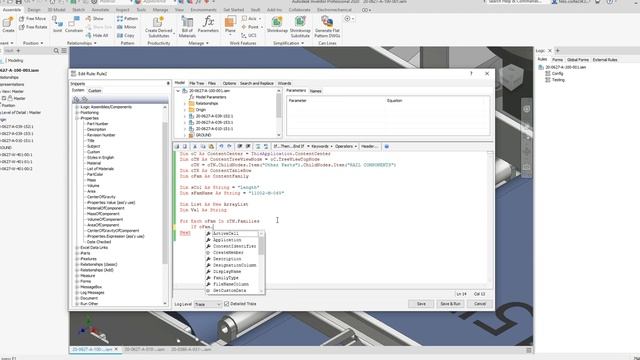Open the Wizards tab

(x=284, y=83)
